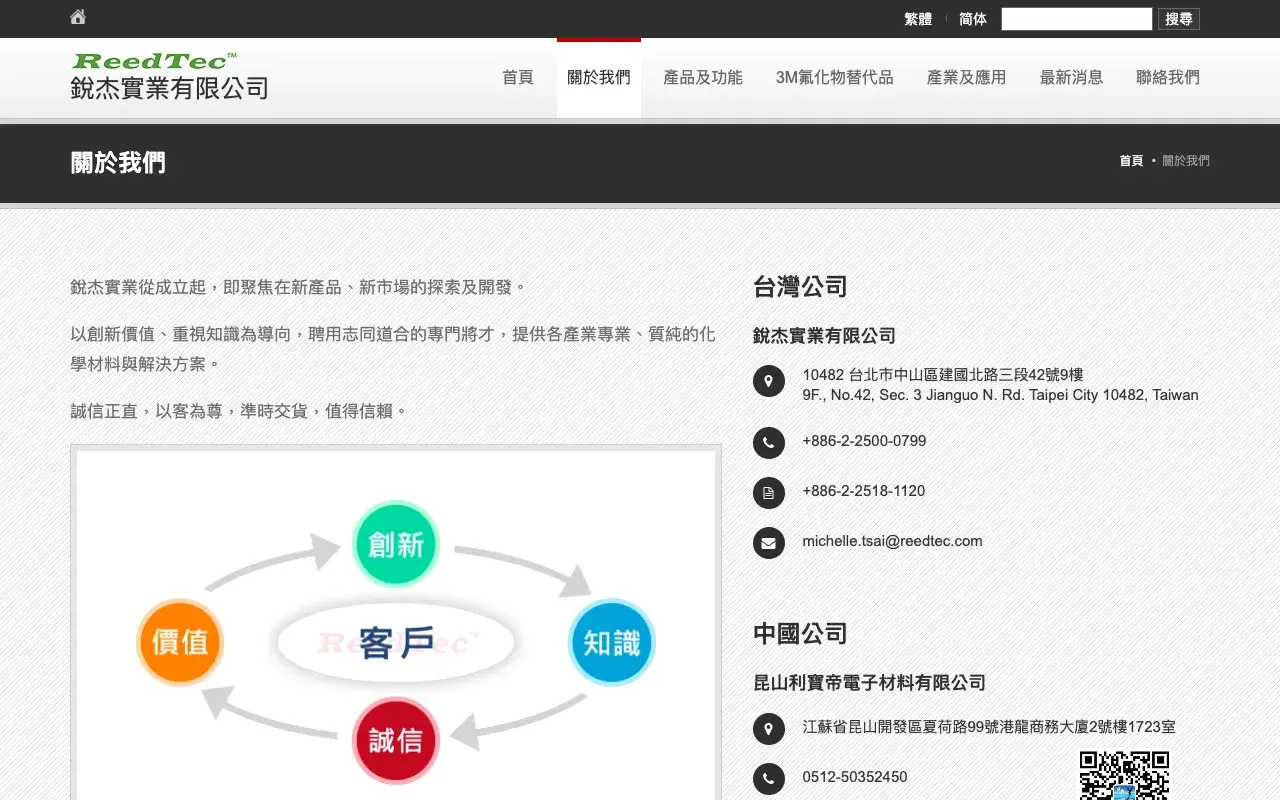Click the 搜尋 search button
This screenshot has width=1280, height=800.
click(x=1179, y=19)
